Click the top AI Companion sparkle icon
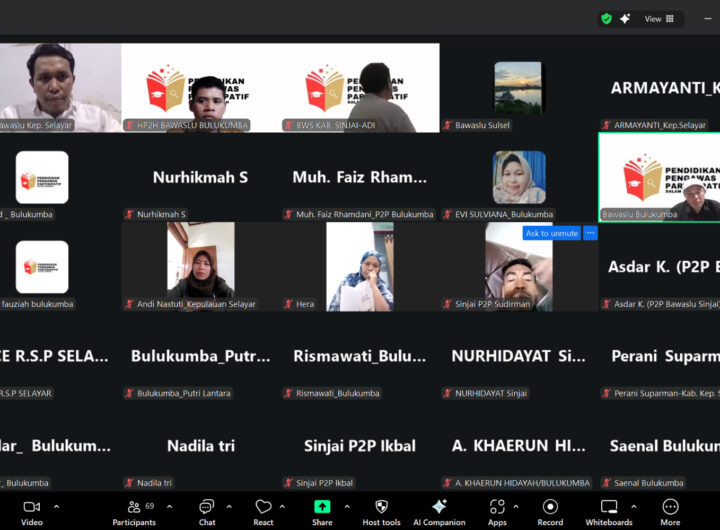The image size is (720, 530). pos(625,18)
